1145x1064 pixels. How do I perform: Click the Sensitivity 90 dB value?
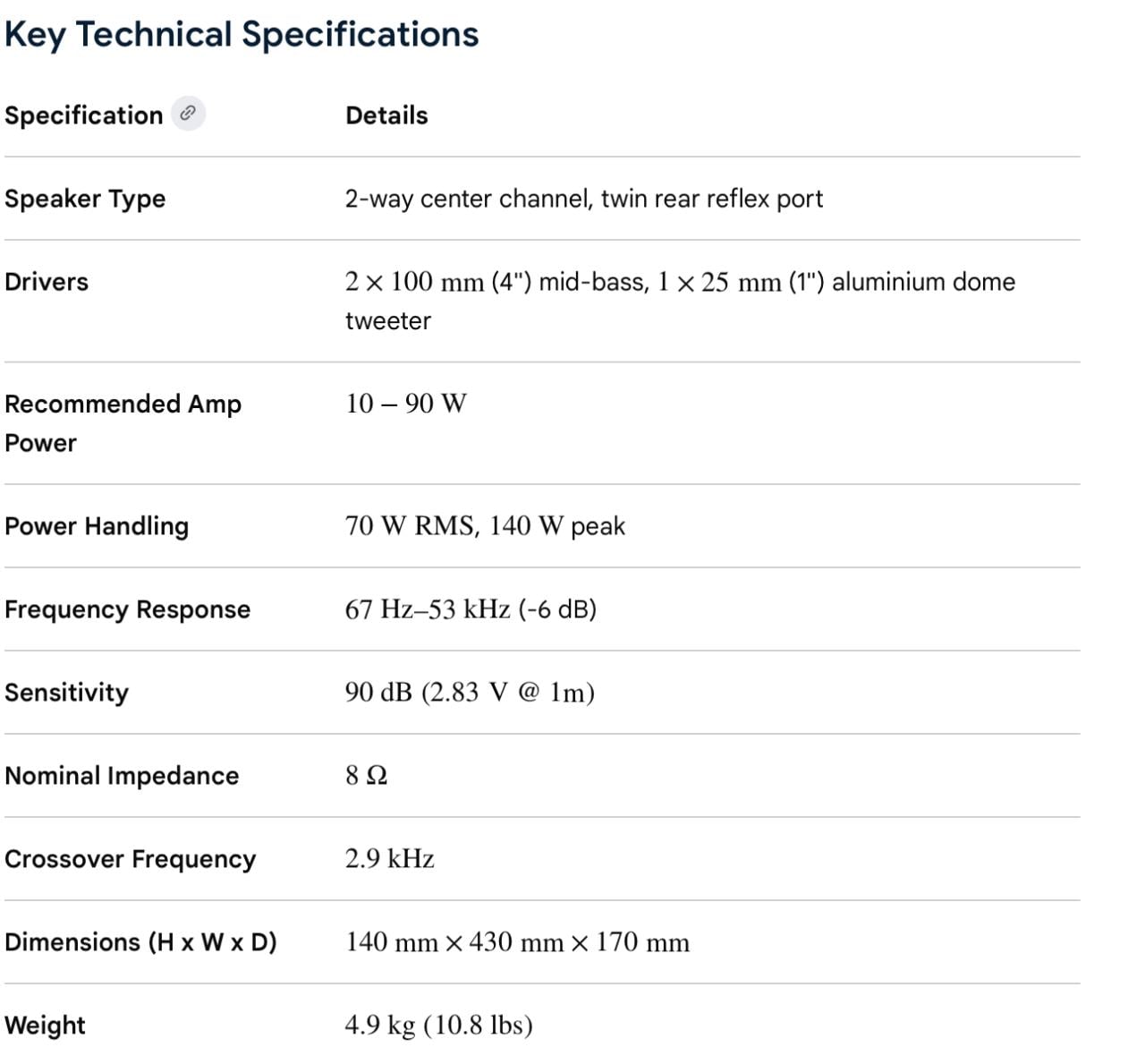click(x=470, y=693)
